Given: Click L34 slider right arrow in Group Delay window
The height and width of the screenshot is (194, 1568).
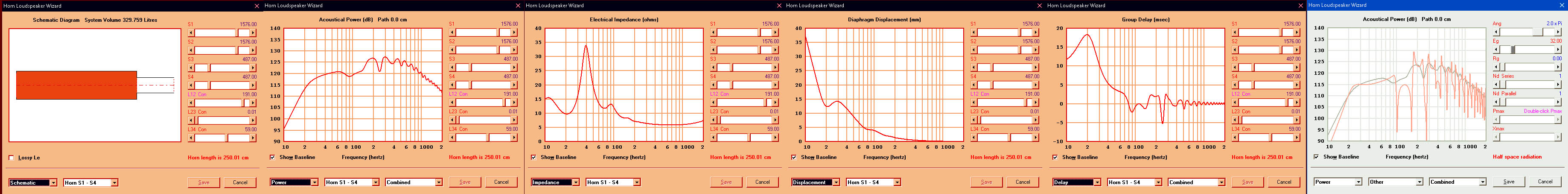Looking at the screenshot, I should click(x=1298, y=137).
